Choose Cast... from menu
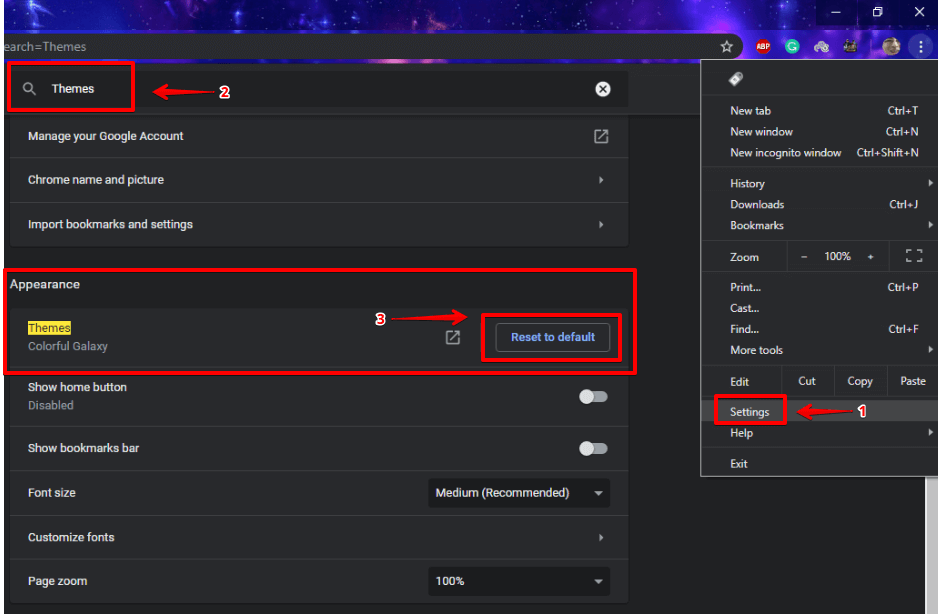938x614 pixels. pyautogui.click(x=819, y=308)
